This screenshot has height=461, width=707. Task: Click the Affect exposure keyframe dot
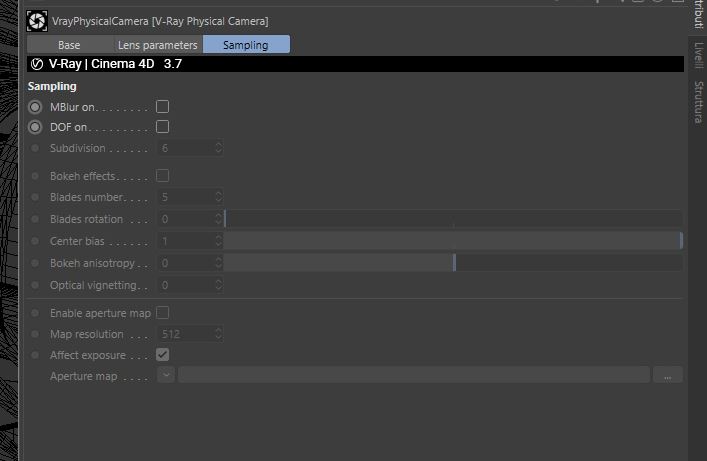[x=35, y=355]
